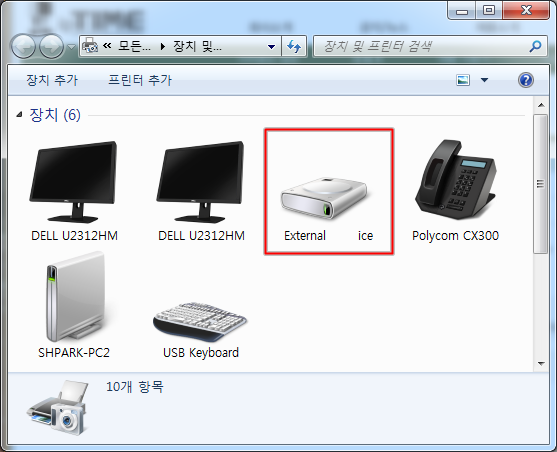Select the second DELL U2312HM monitor icon
The image size is (557, 452).
point(201,182)
